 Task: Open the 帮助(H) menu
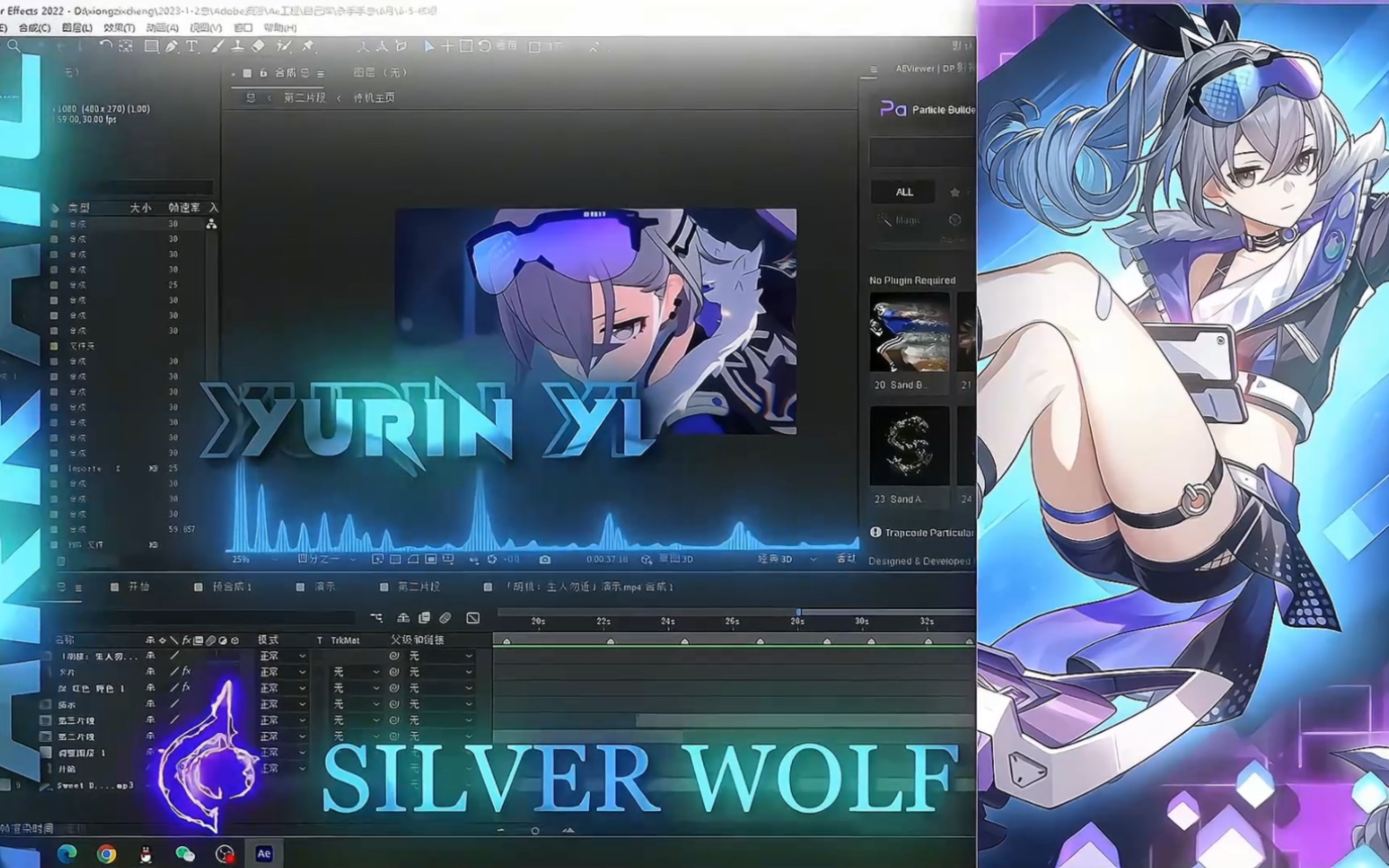(x=279, y=28)
